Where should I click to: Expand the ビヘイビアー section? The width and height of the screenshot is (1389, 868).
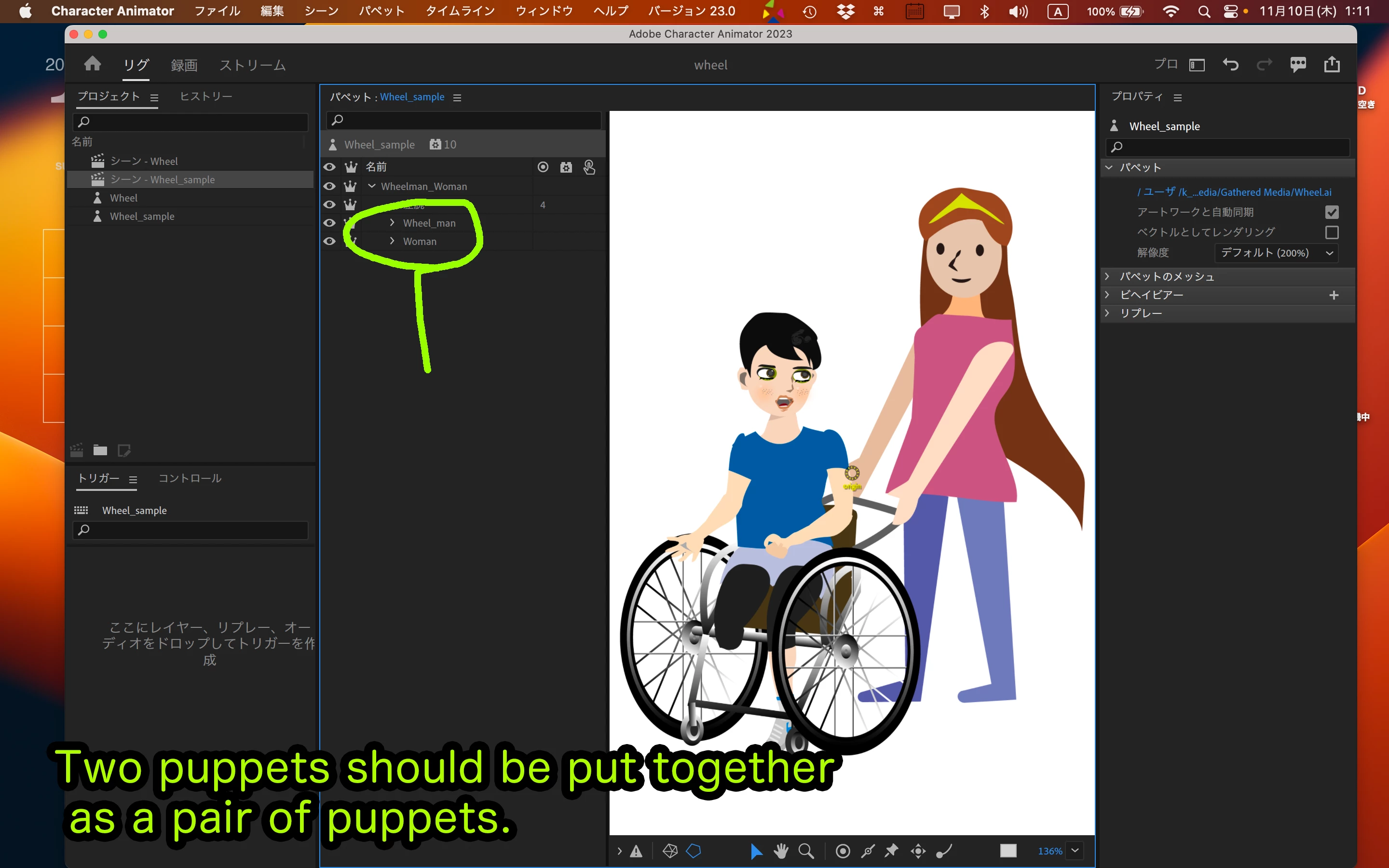coord(1107,295)
